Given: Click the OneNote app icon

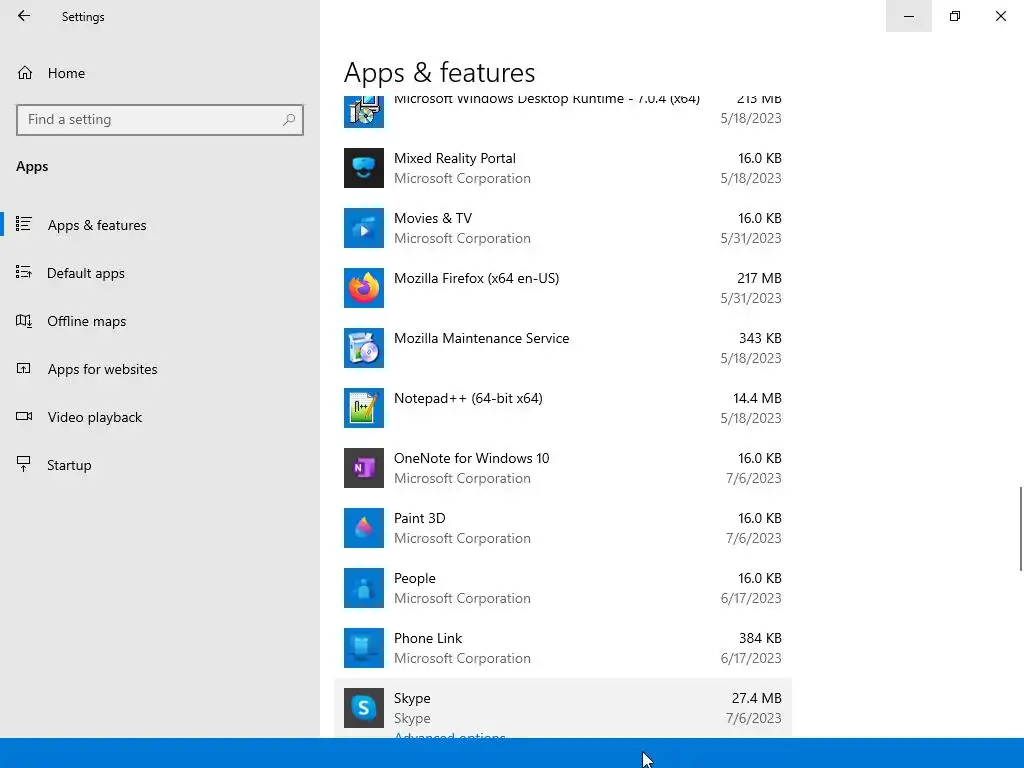Looking at the screenshot, I should click(364, 468).
